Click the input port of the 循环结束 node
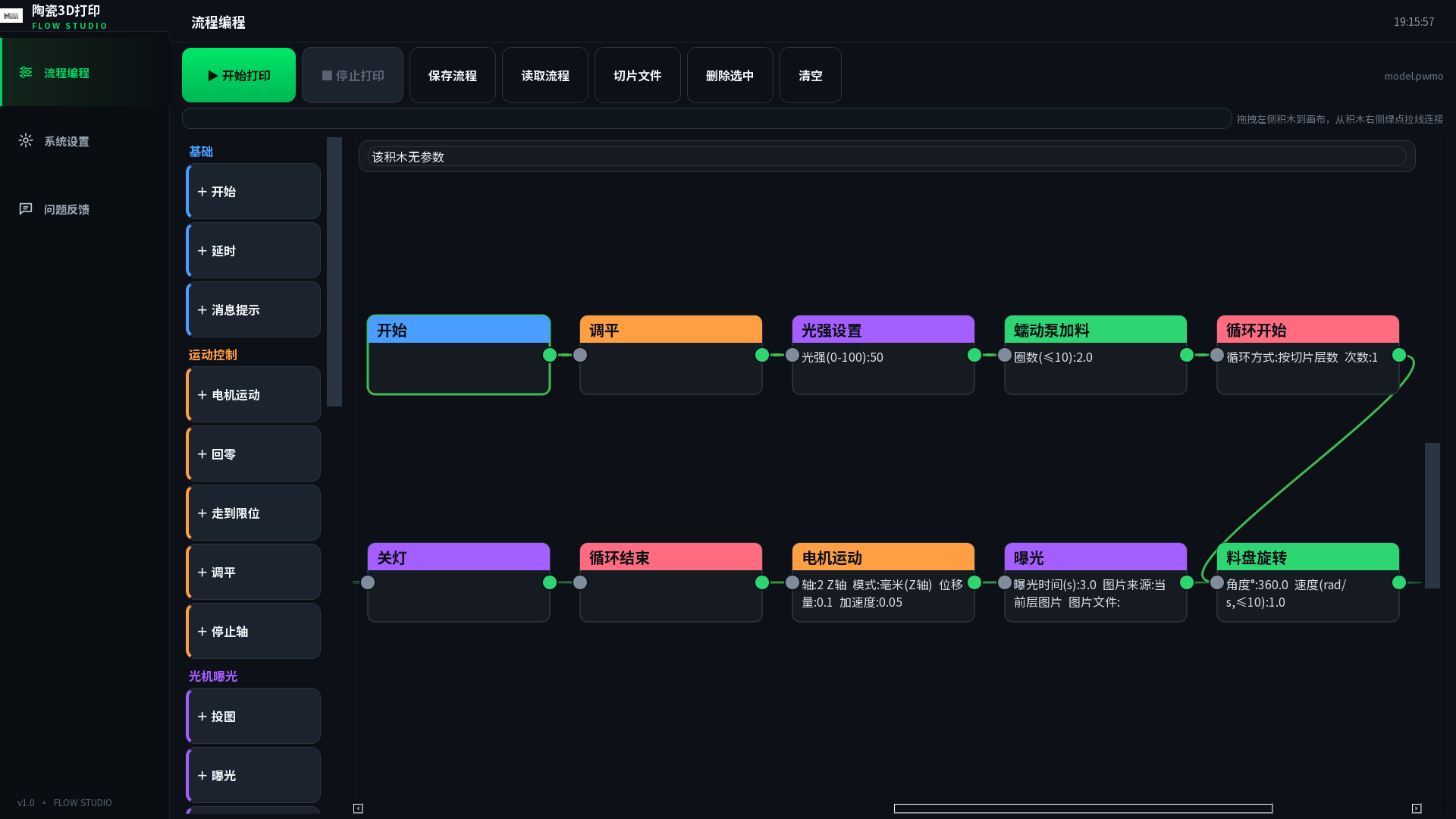This screenshot has width=1456, height=819. [x=580, y=582]
